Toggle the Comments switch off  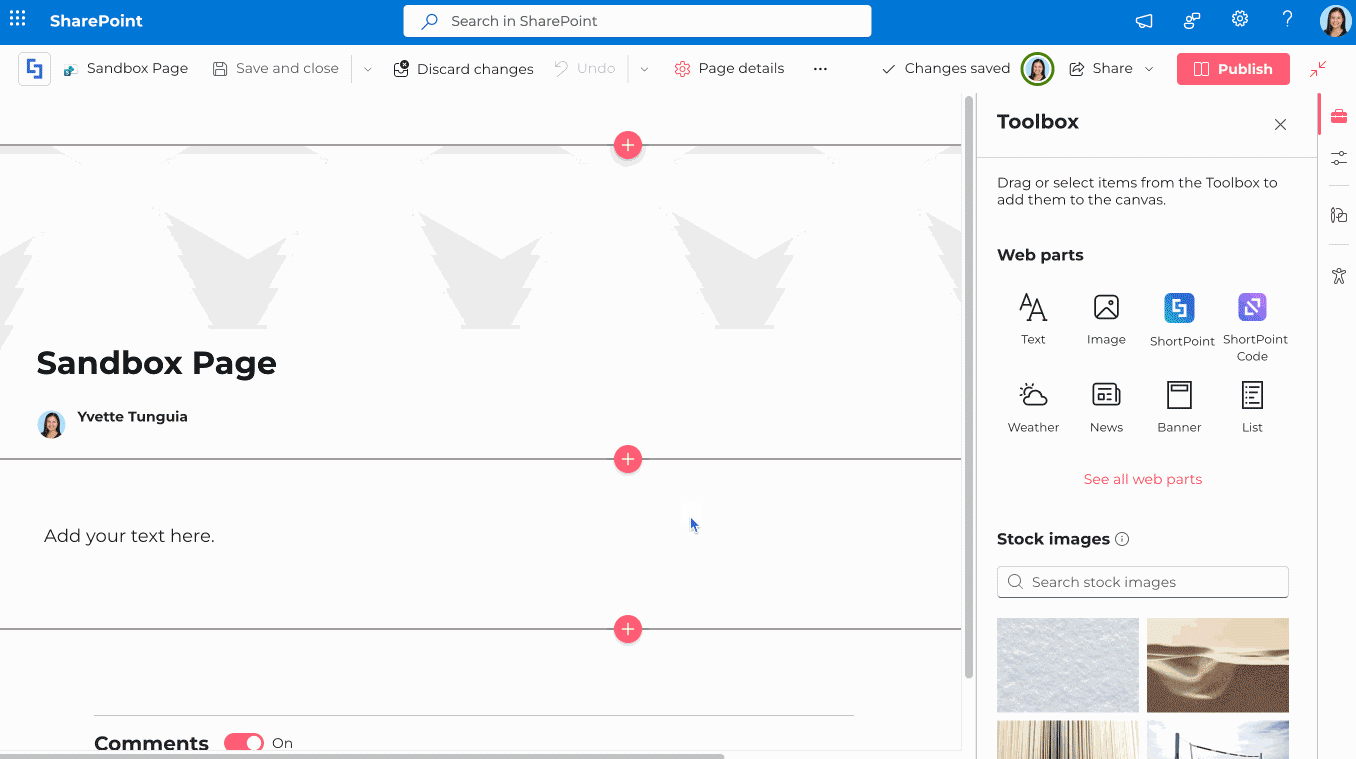243,743
